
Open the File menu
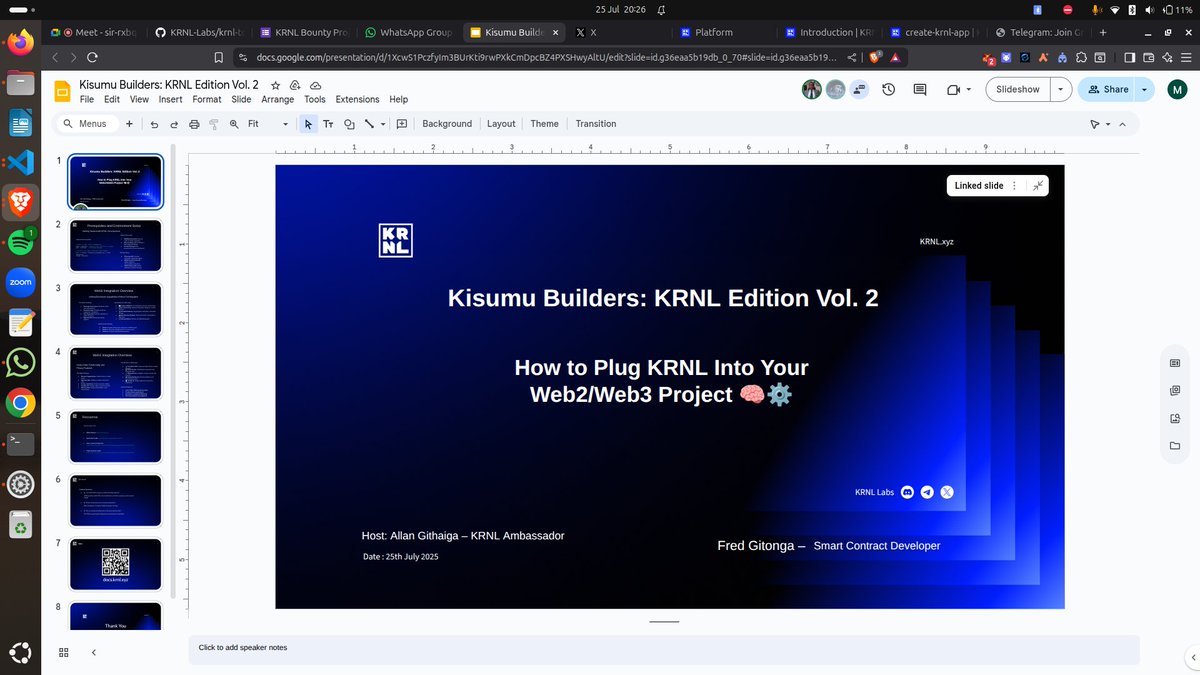click(x=87, y=100)
